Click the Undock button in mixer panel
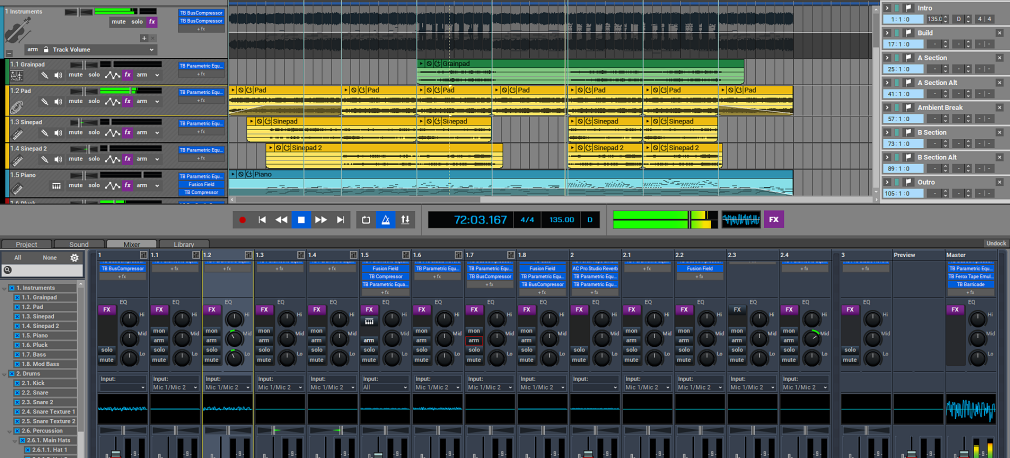The width and height of the screenshot is (1010, 458). pos(995,243)
